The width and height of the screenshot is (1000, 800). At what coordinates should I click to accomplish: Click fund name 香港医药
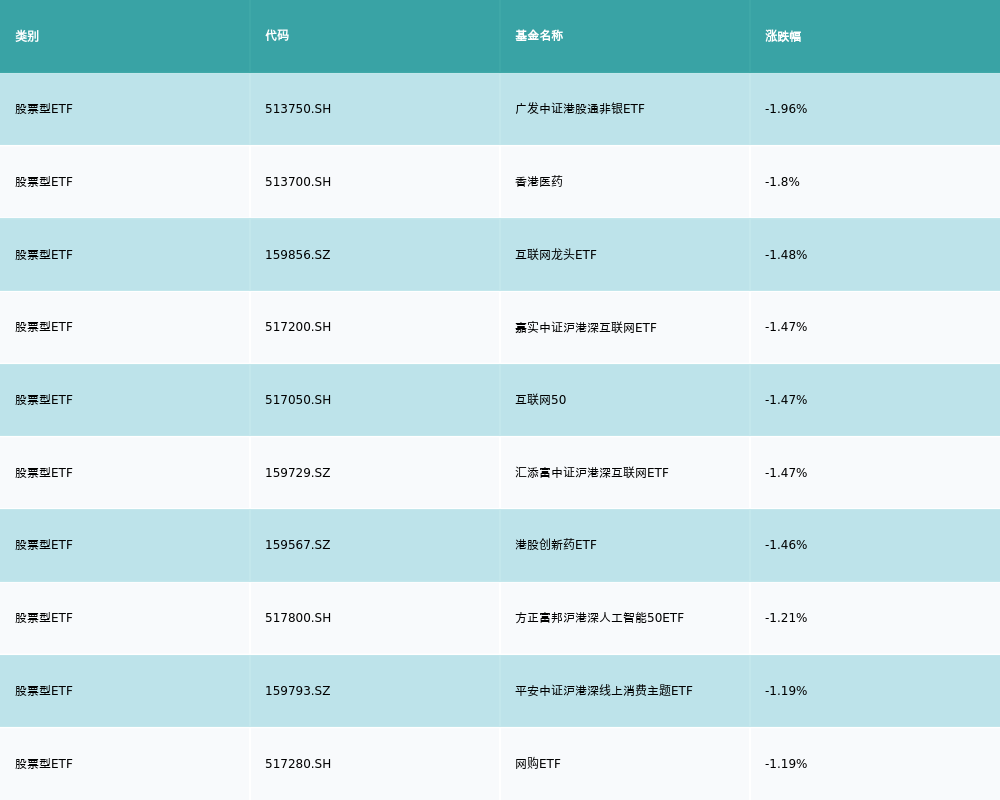tap(539, 182)
